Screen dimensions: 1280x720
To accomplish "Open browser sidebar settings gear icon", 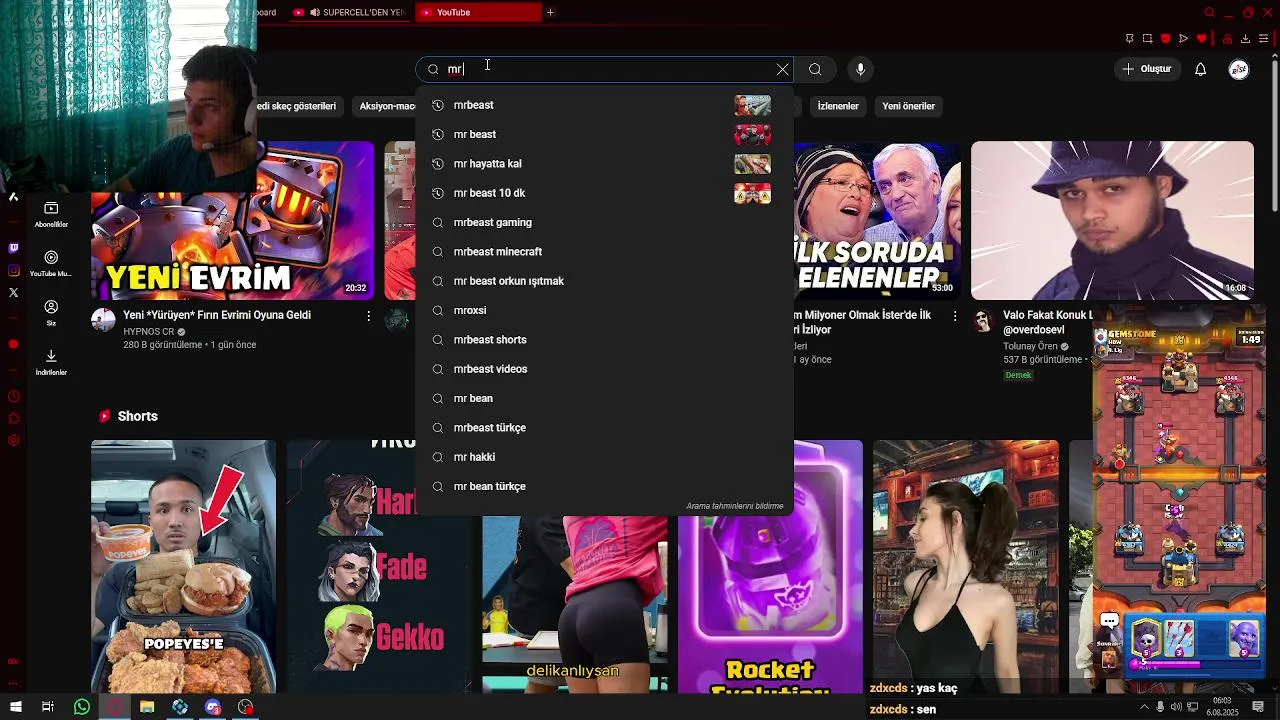I will 13,441.
